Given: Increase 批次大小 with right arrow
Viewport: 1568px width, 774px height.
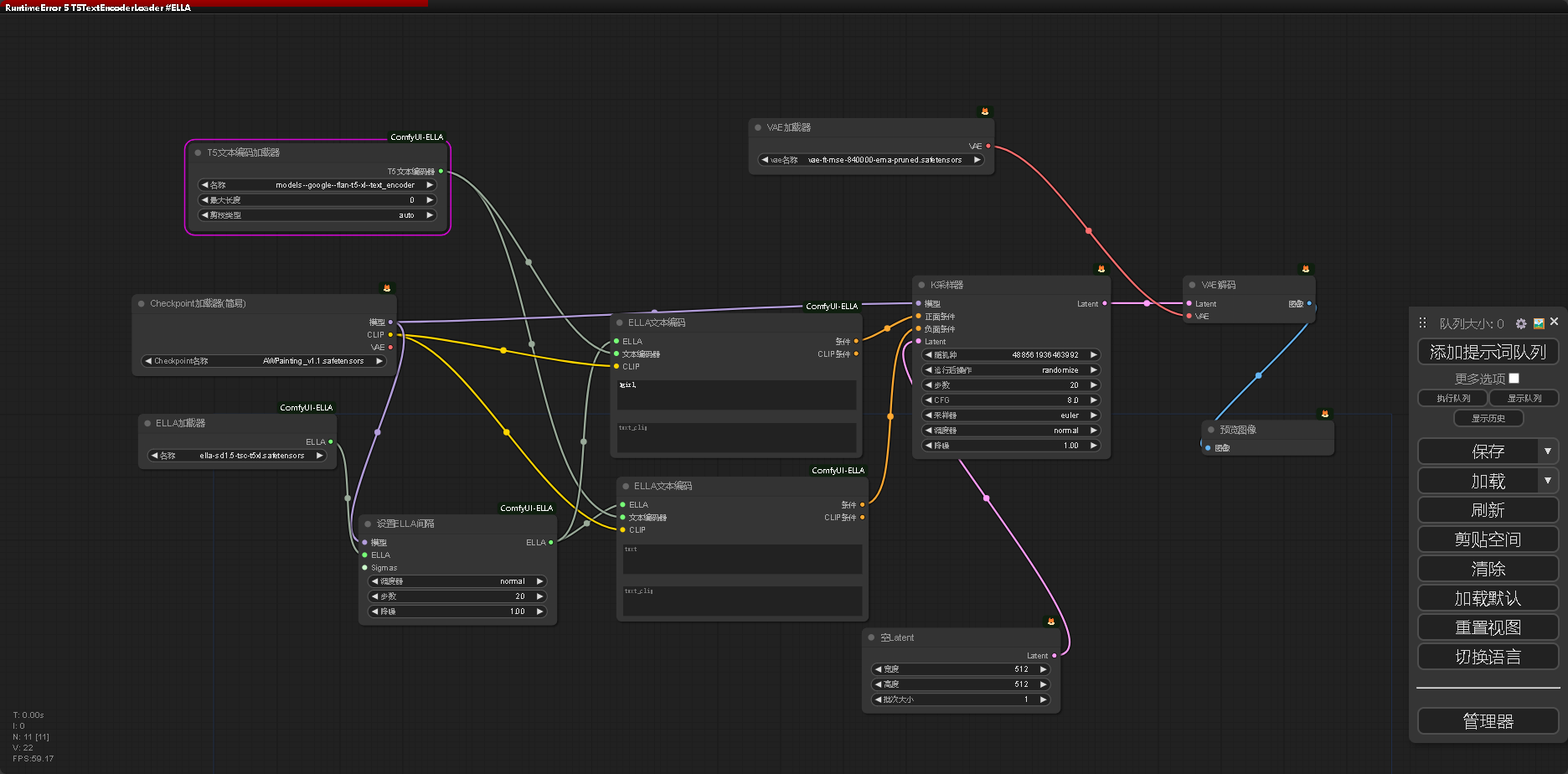Looking at the screenshot, I should tap(1043, 699).
